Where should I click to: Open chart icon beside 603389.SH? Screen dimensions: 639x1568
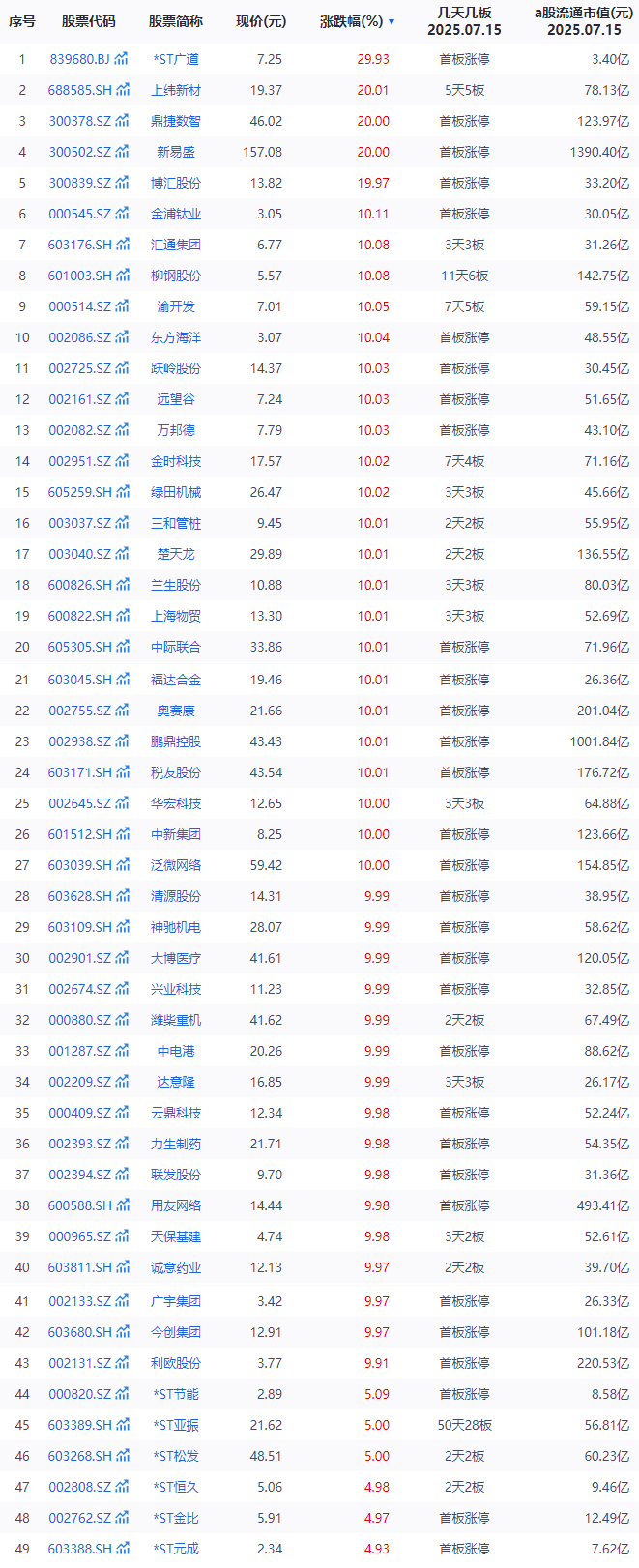pos(123,1425)
